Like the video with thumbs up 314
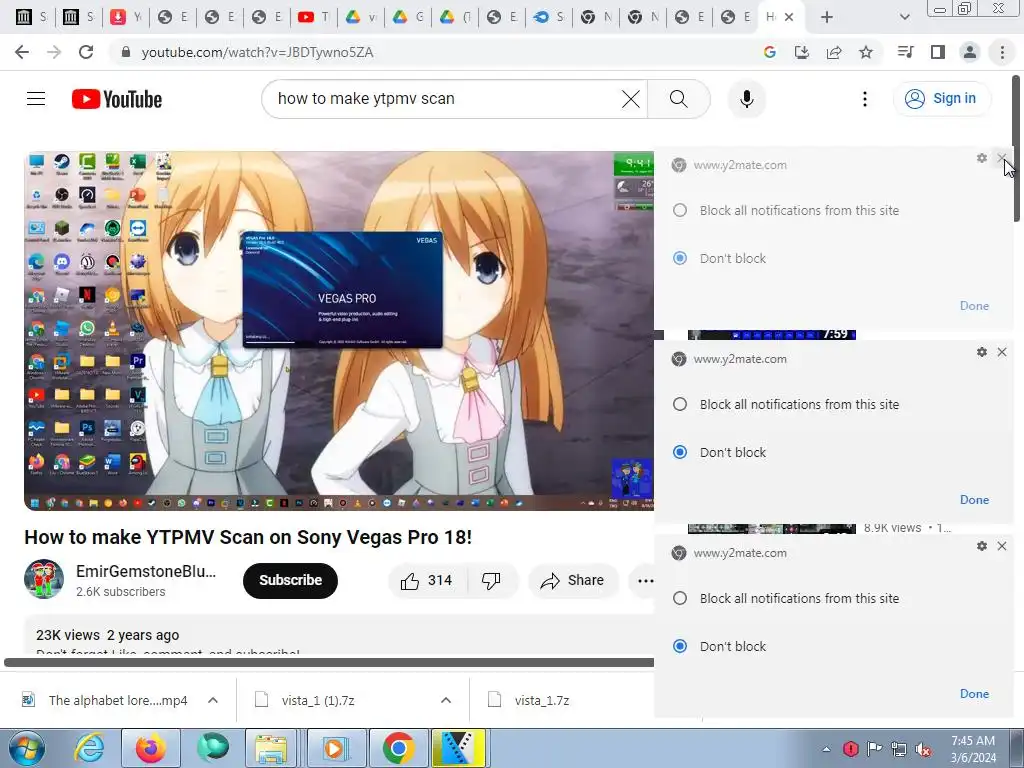Viewport: 1024px width, 768px height. tap(427, 581)
